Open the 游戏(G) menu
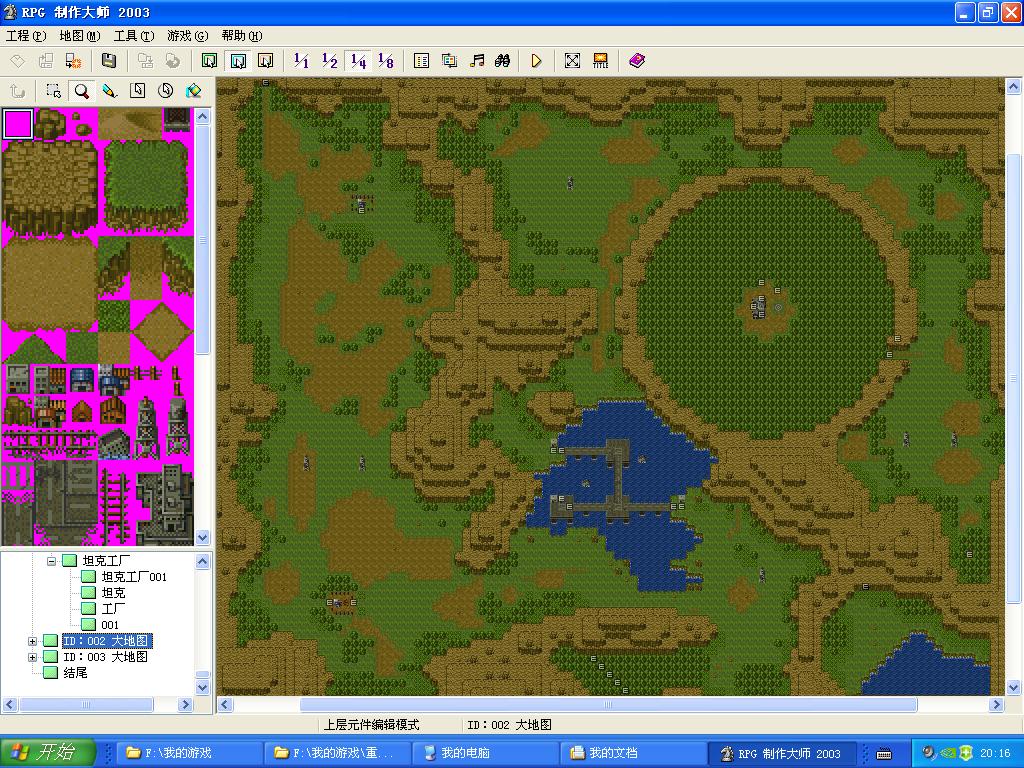 (x=187, y=36)
